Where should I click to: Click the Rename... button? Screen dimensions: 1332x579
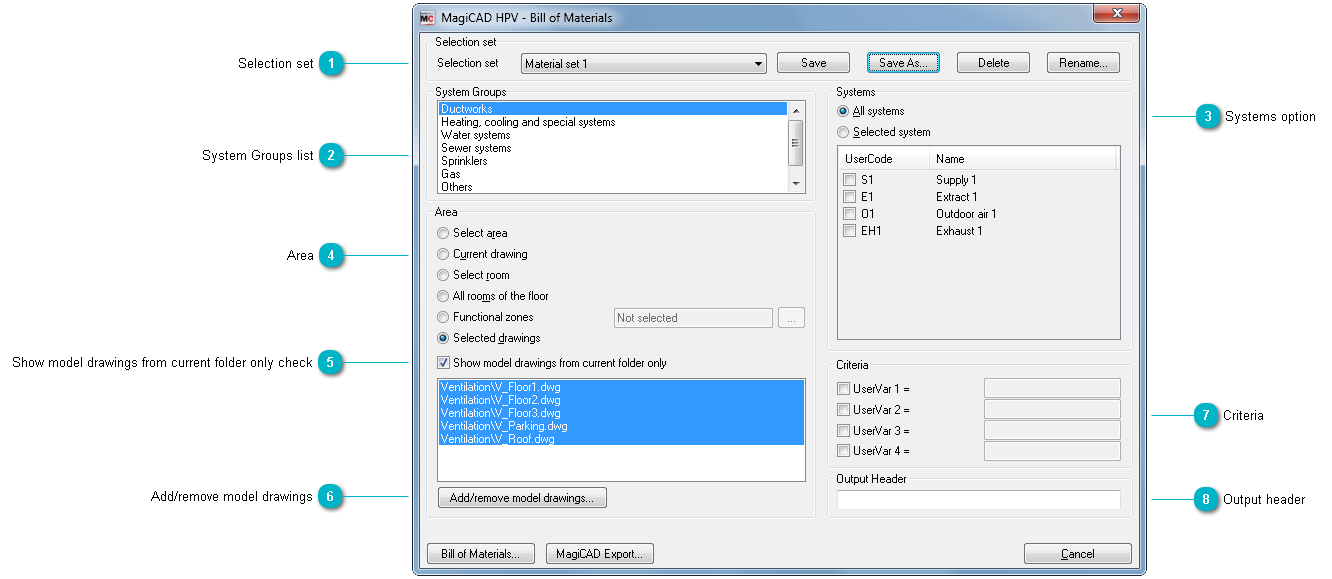pyautogui.click(x=1083, y=63)
